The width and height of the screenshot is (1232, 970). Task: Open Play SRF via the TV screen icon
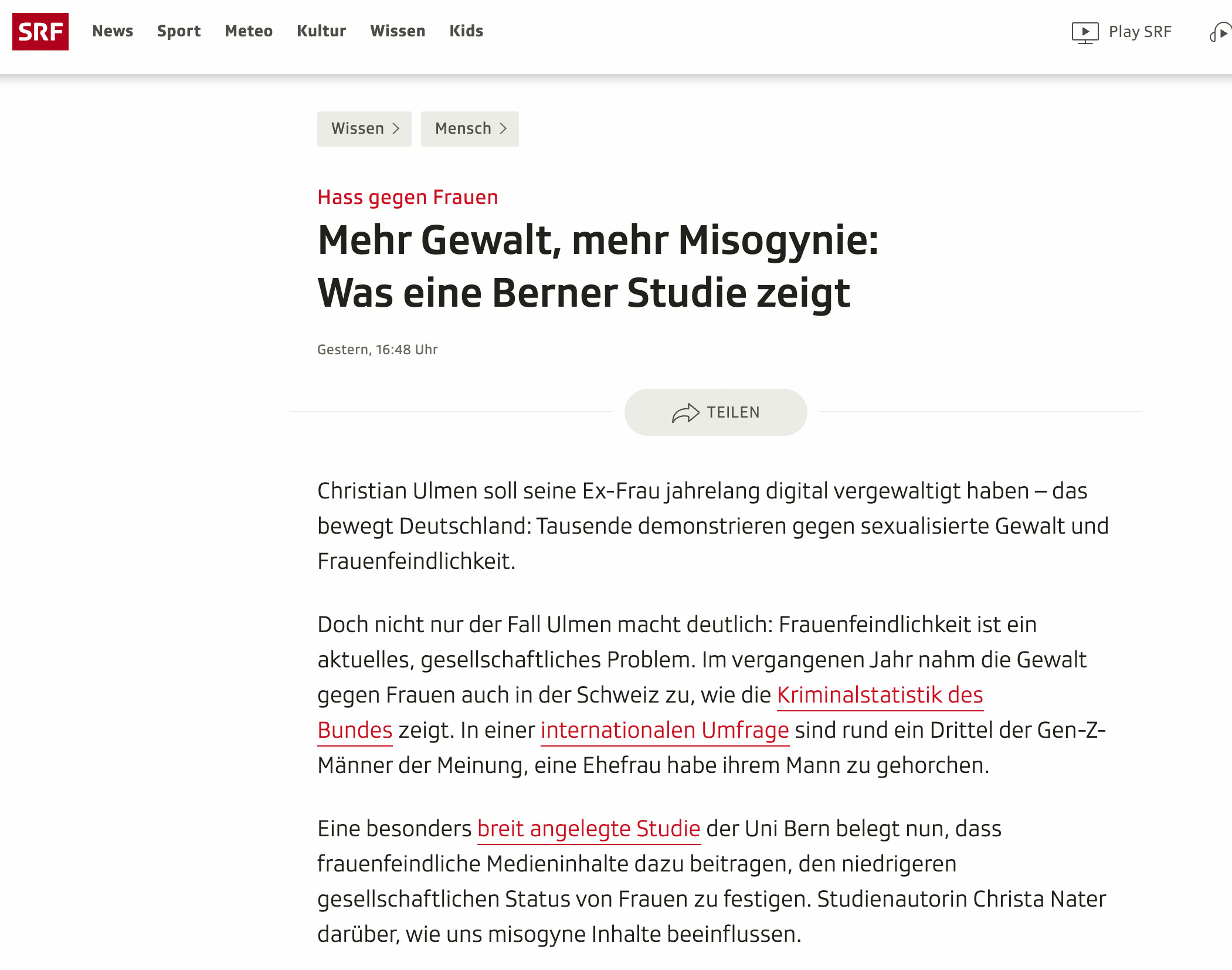[1085, 32]
